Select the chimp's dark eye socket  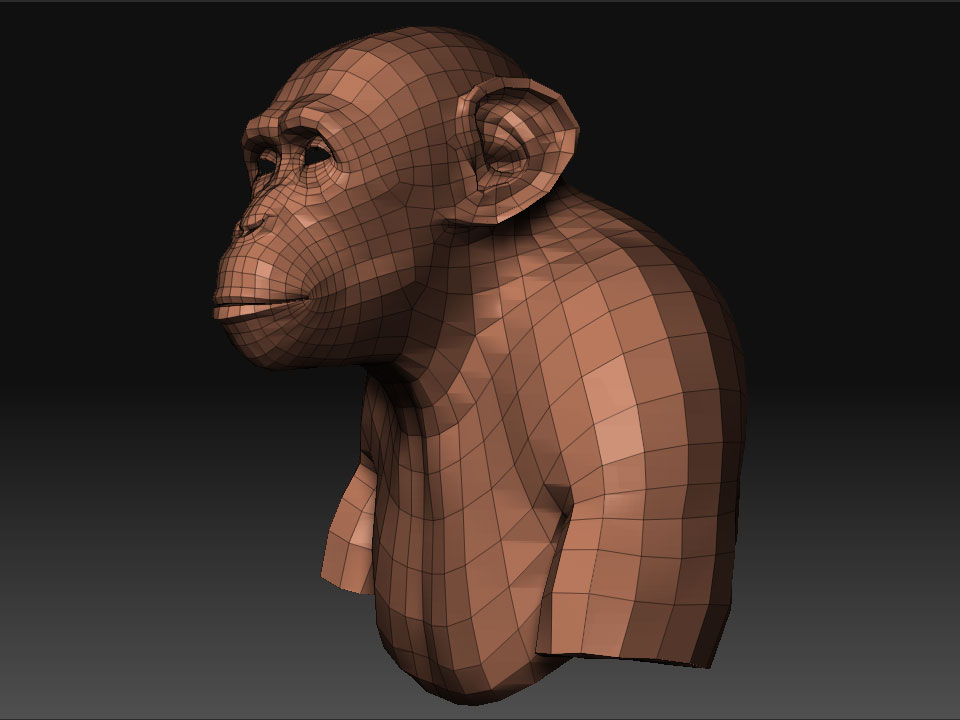point(317,156)
